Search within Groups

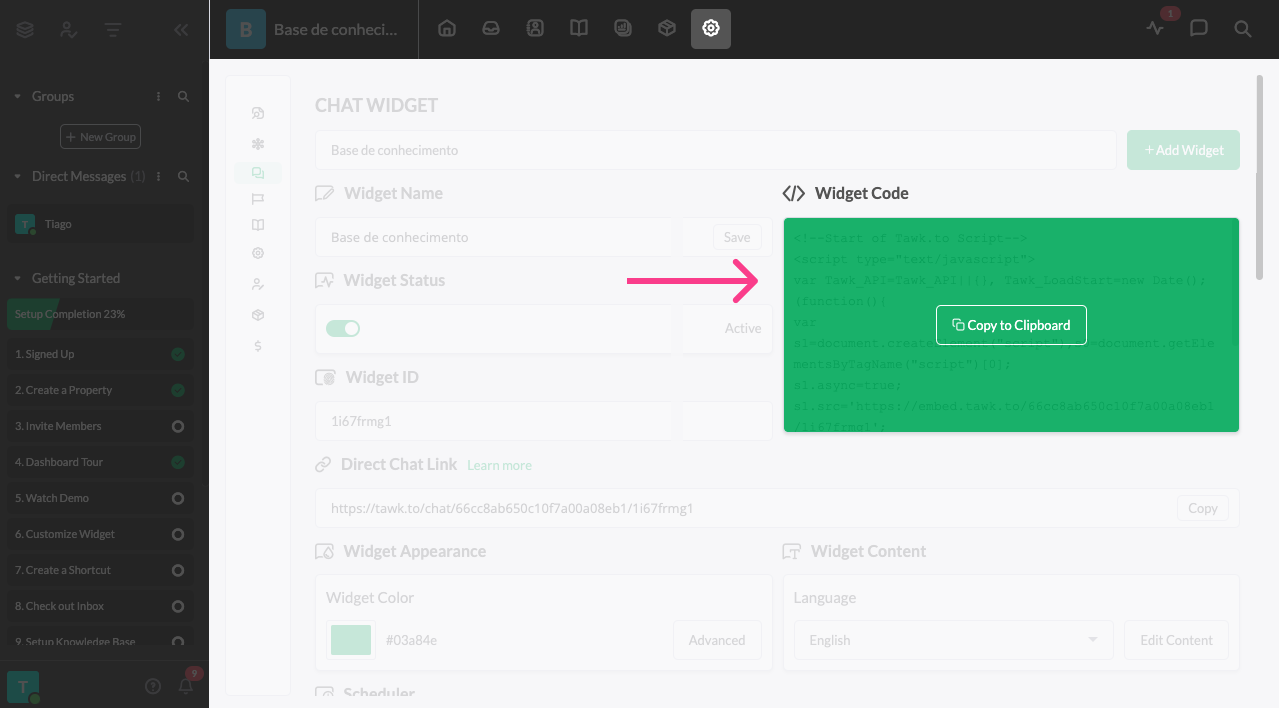coord(184,96)
